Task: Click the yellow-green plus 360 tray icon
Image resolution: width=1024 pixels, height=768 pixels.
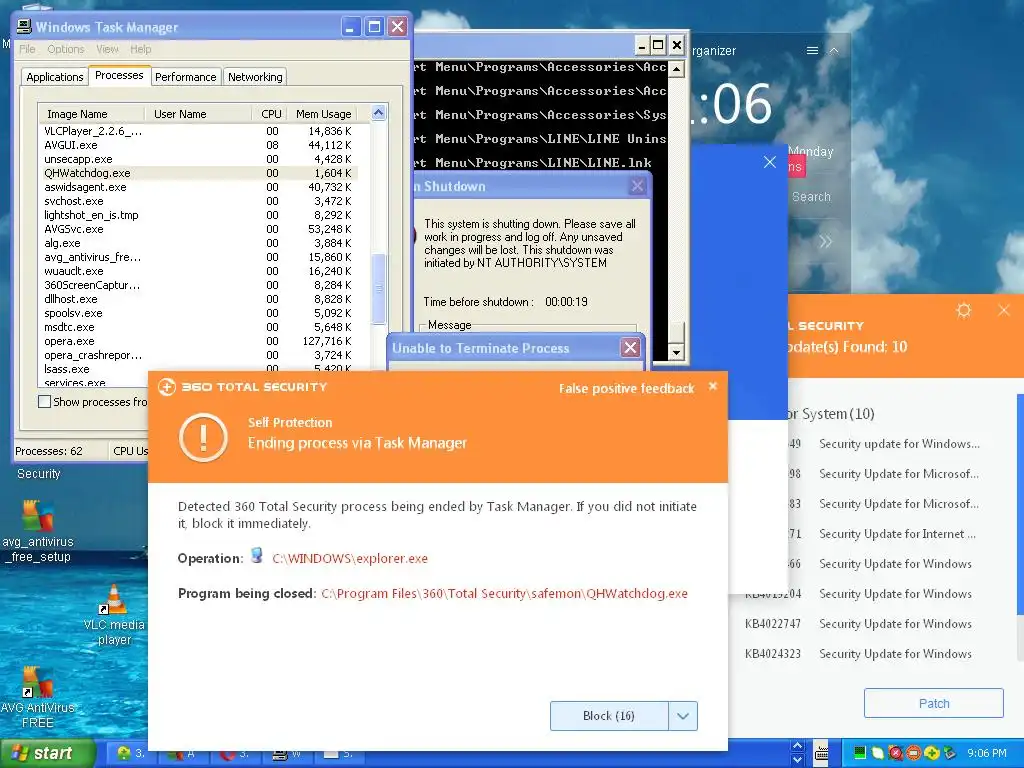Action: pos(932,753)
